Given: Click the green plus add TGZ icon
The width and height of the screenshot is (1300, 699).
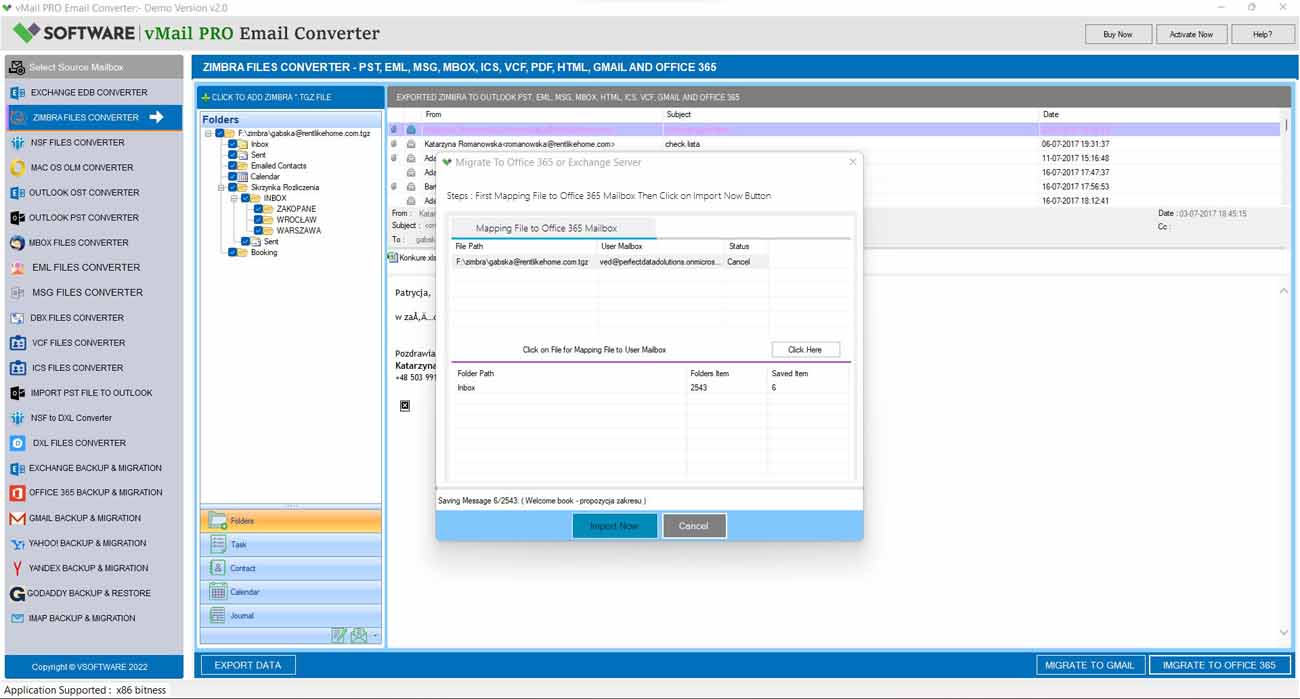Looking at the screenshot, I should (206, 97).
